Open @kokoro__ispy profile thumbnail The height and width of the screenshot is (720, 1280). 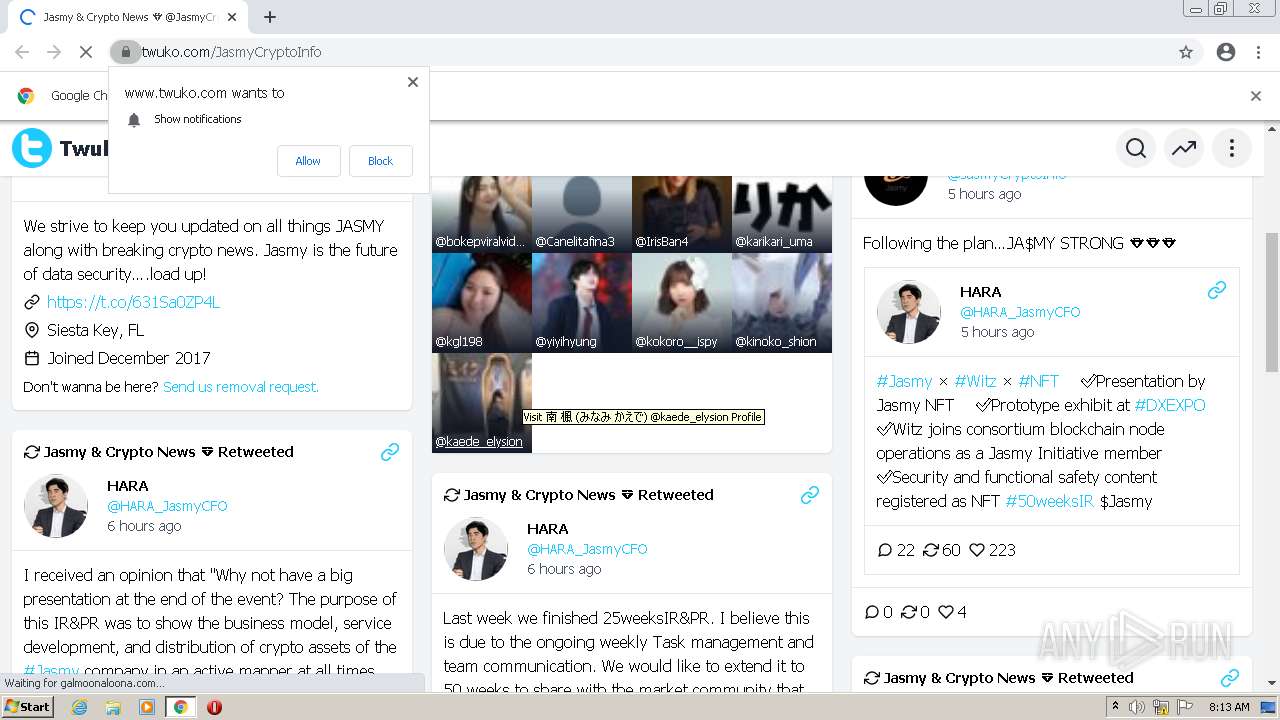(x=682, y=302)
